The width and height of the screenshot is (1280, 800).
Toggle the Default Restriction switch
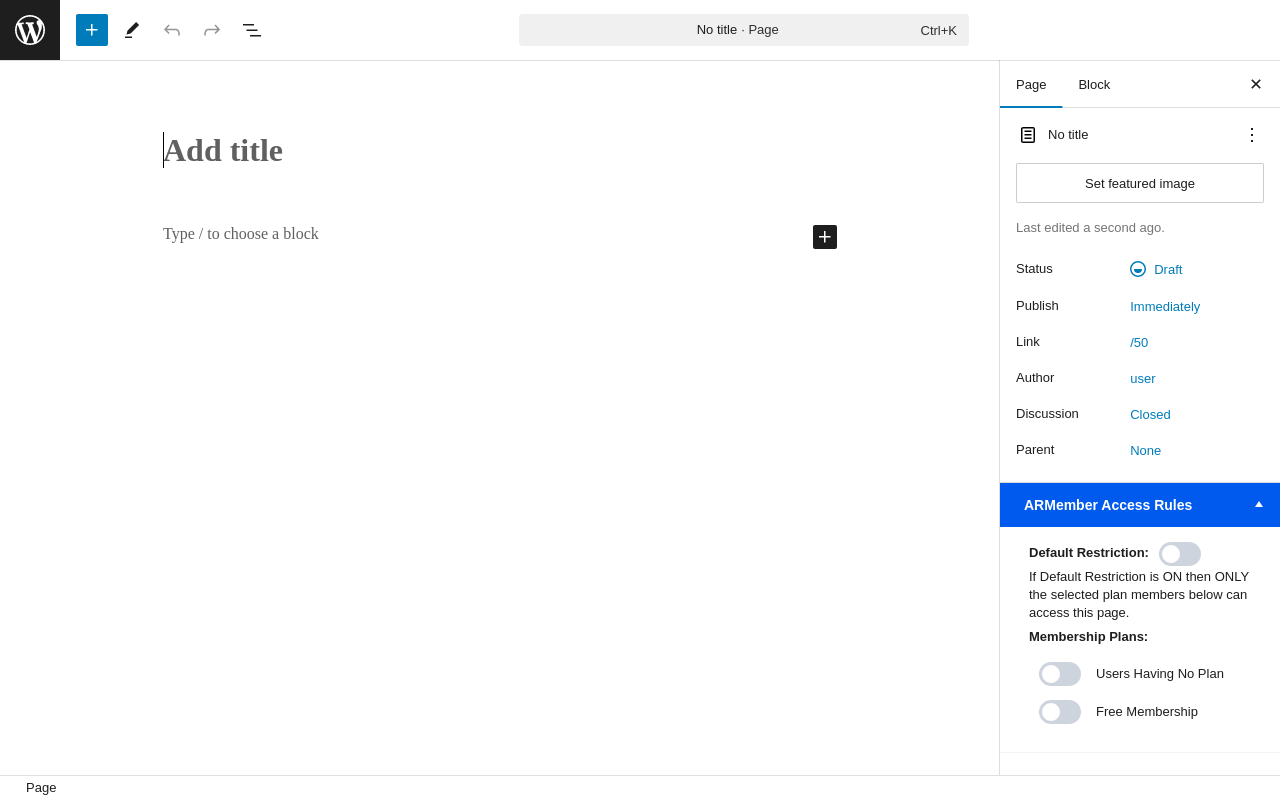click(x=1180, y=554)
